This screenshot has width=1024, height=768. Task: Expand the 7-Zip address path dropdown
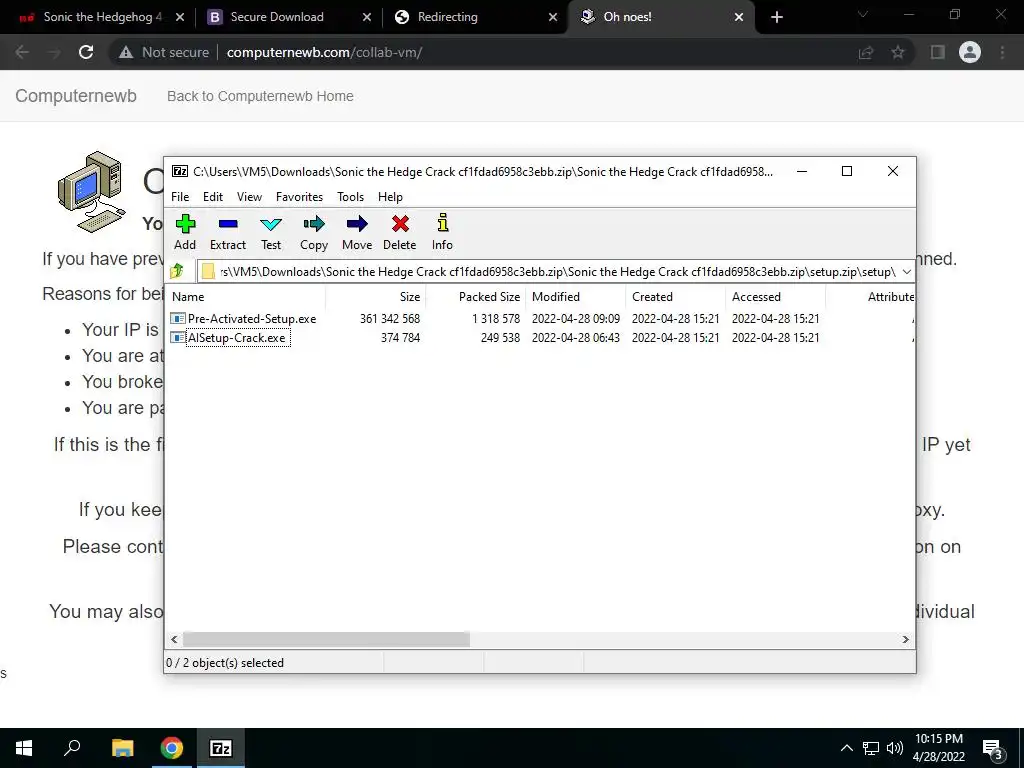coord(906,272)
